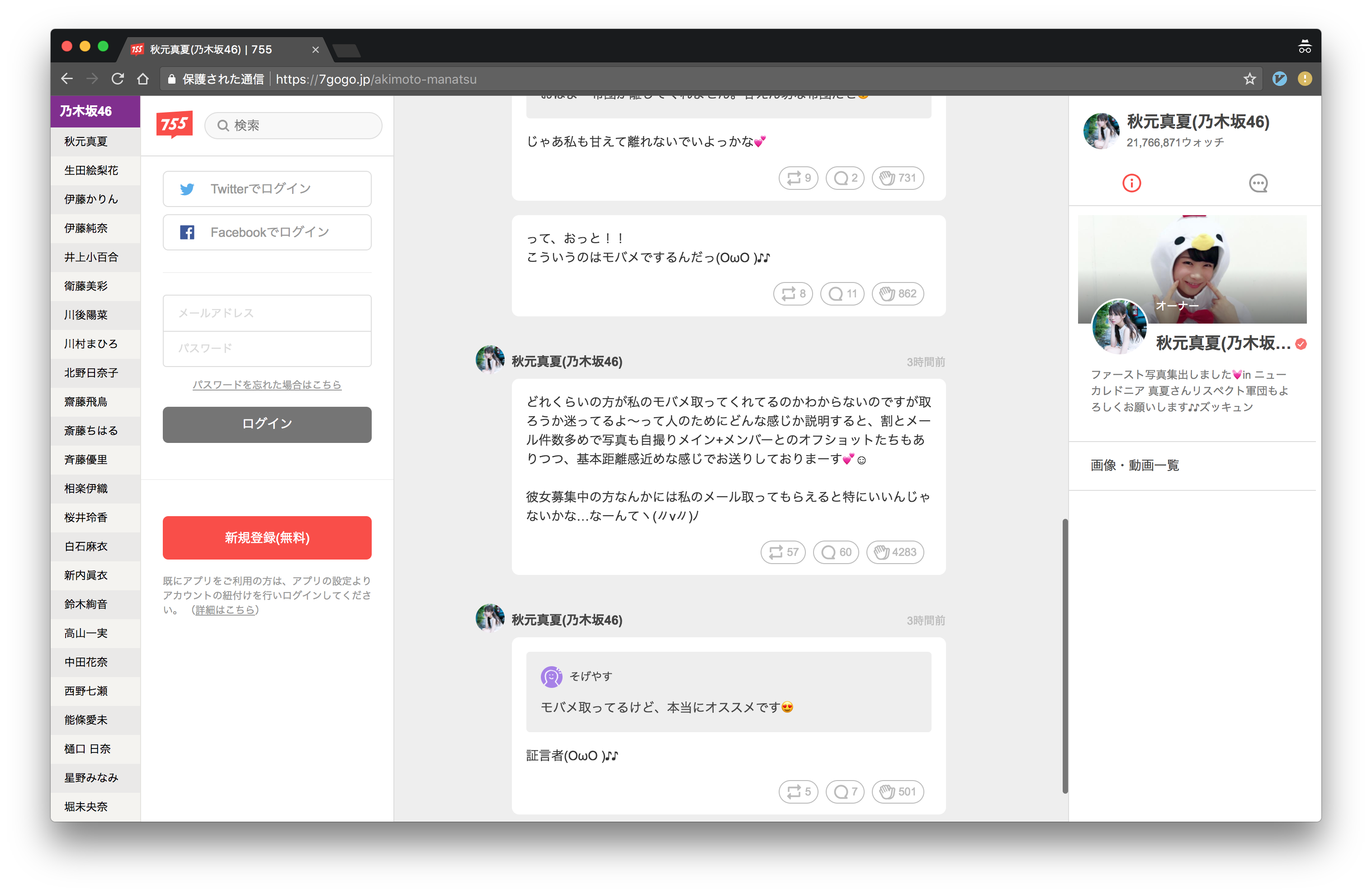Click clap icon showing 862
The height and width of the screenshot is (894, 1372).
pyautogui.click(x=898, y=294)
